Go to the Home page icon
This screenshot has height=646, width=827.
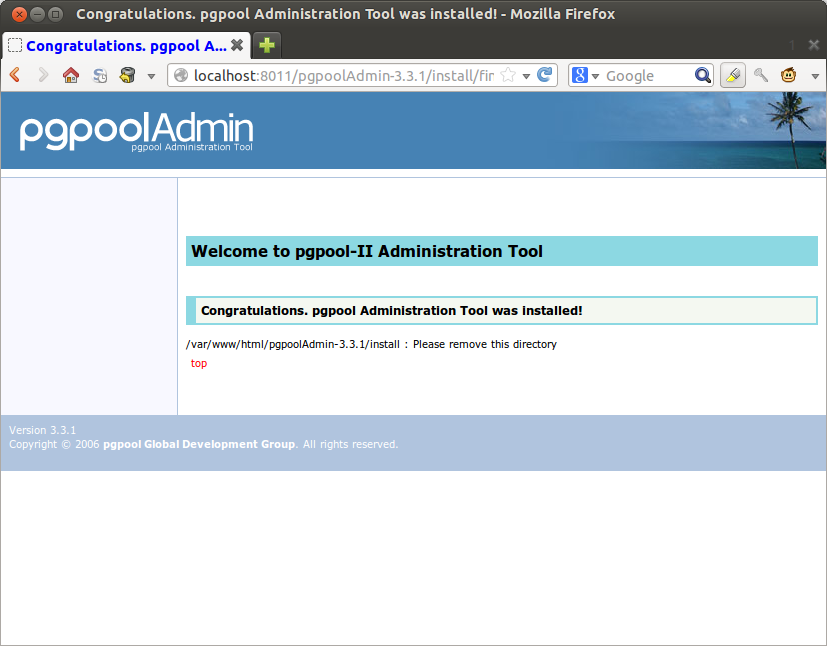tap(71, 75)
